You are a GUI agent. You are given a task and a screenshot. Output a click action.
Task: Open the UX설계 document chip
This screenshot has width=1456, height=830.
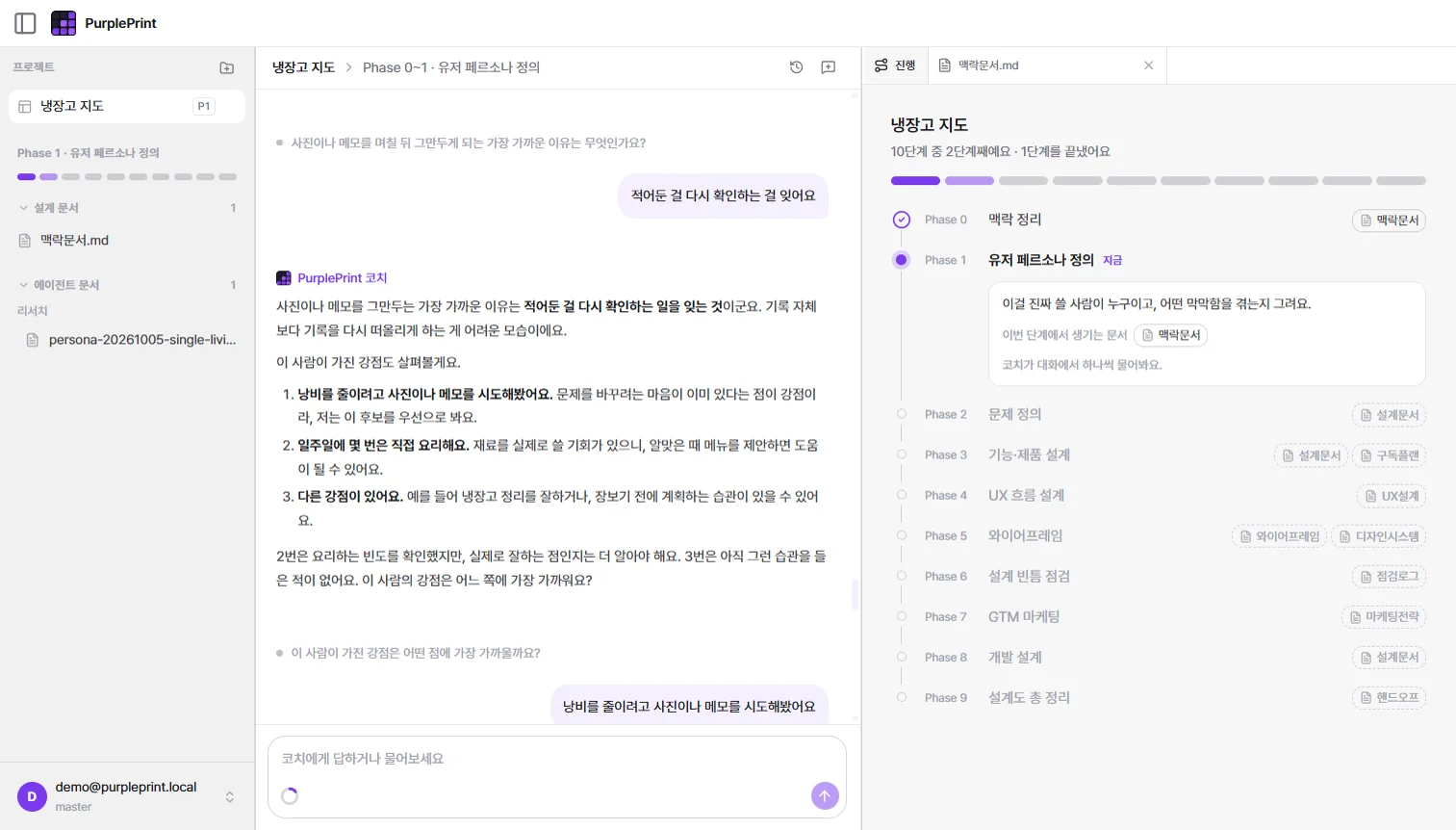coord(1392,496)
